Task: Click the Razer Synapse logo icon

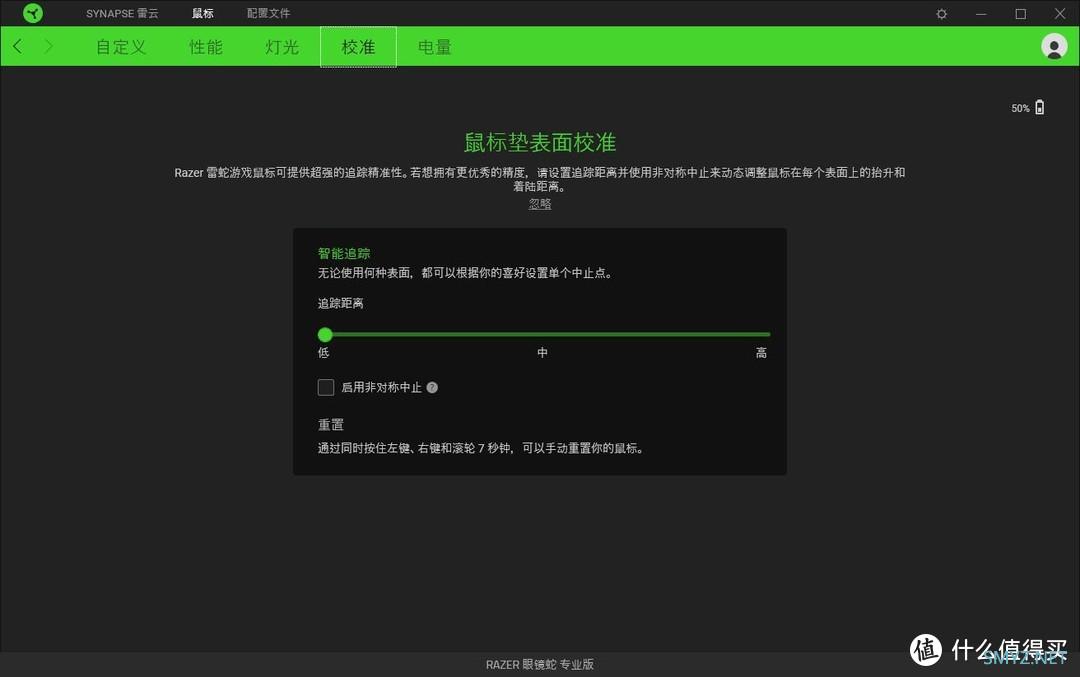Action: [32, 13]
